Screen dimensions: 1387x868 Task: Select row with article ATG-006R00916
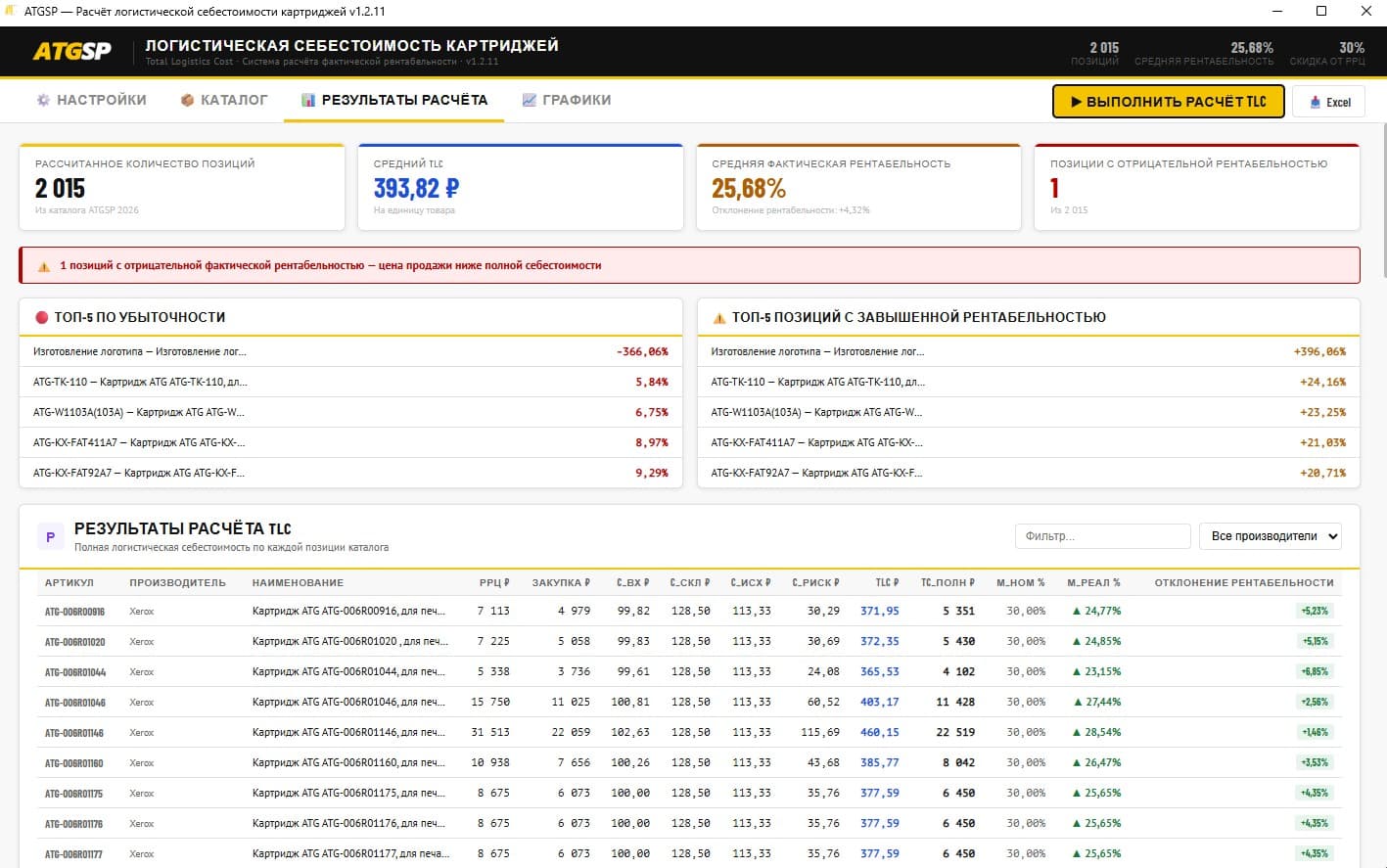pyautogui.click(x=74, y=612)
